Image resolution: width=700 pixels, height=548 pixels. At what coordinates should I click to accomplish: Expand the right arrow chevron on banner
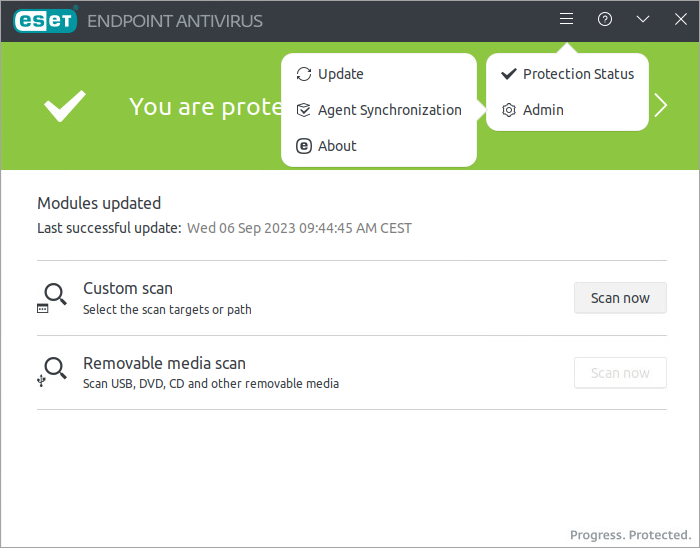661,106
